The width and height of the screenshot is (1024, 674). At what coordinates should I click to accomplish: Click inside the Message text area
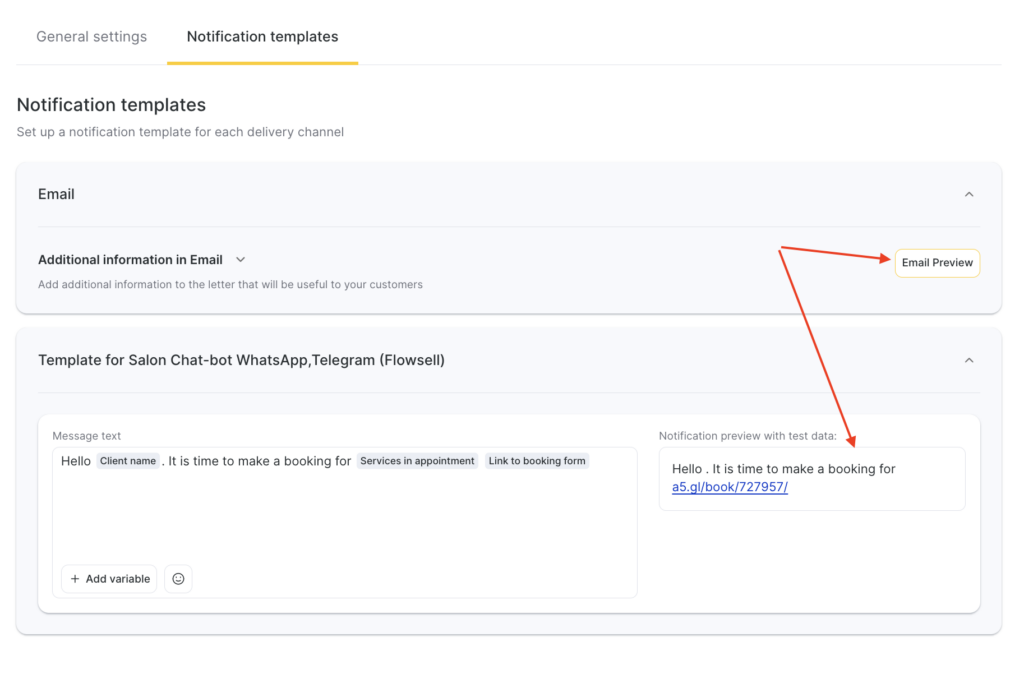pyautogui.click(x=344, y=520)
